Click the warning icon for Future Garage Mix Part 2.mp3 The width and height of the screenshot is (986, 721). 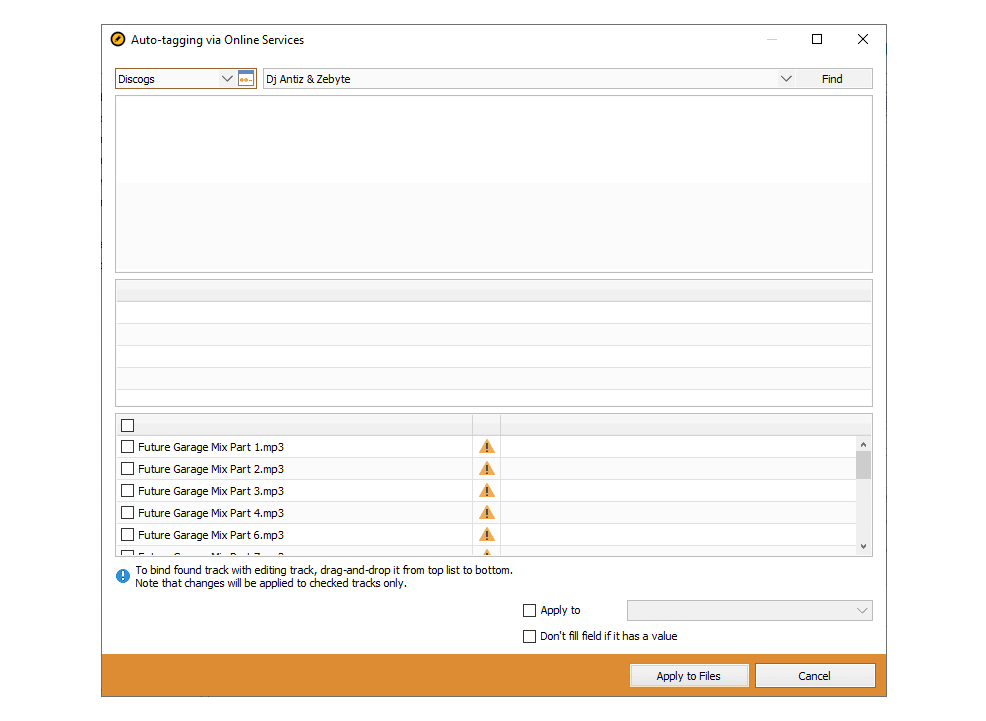487,468
